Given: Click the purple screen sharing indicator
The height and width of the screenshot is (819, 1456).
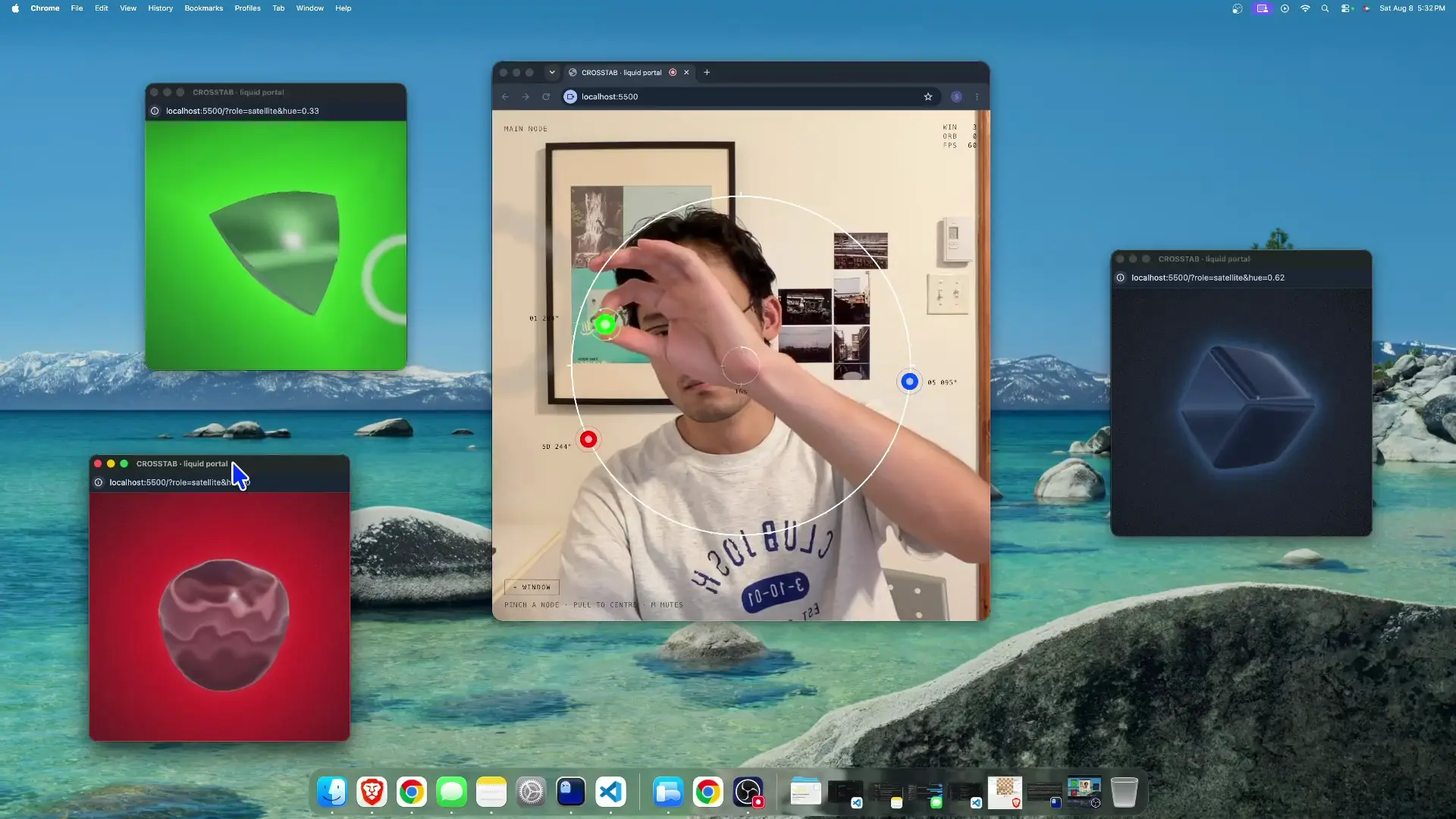Looking at the screenshot, I should coord(1262,8).
